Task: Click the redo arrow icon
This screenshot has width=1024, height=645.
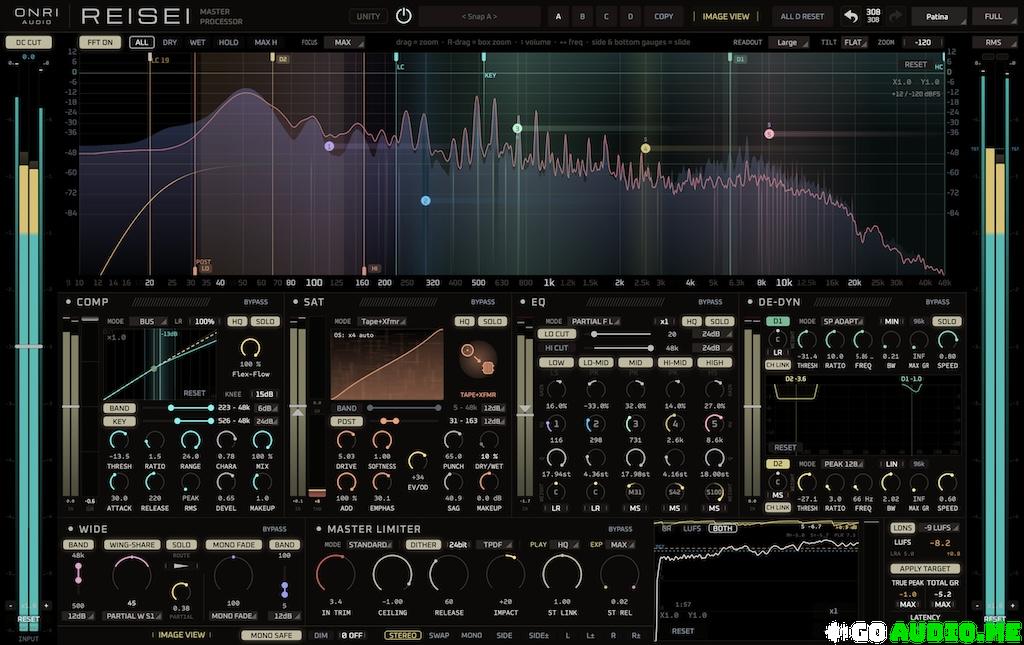Action: (895, 16)
